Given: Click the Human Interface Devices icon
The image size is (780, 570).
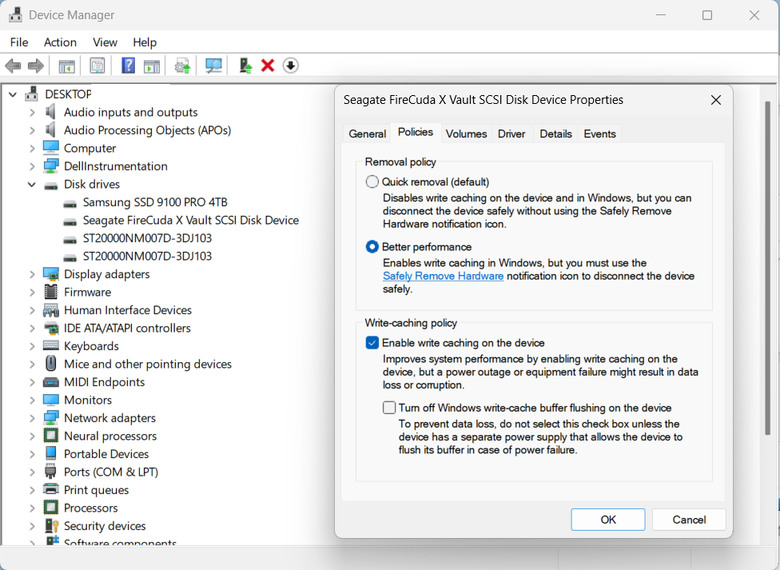Looking at the screenshot, I should click(x=51, y=310).
